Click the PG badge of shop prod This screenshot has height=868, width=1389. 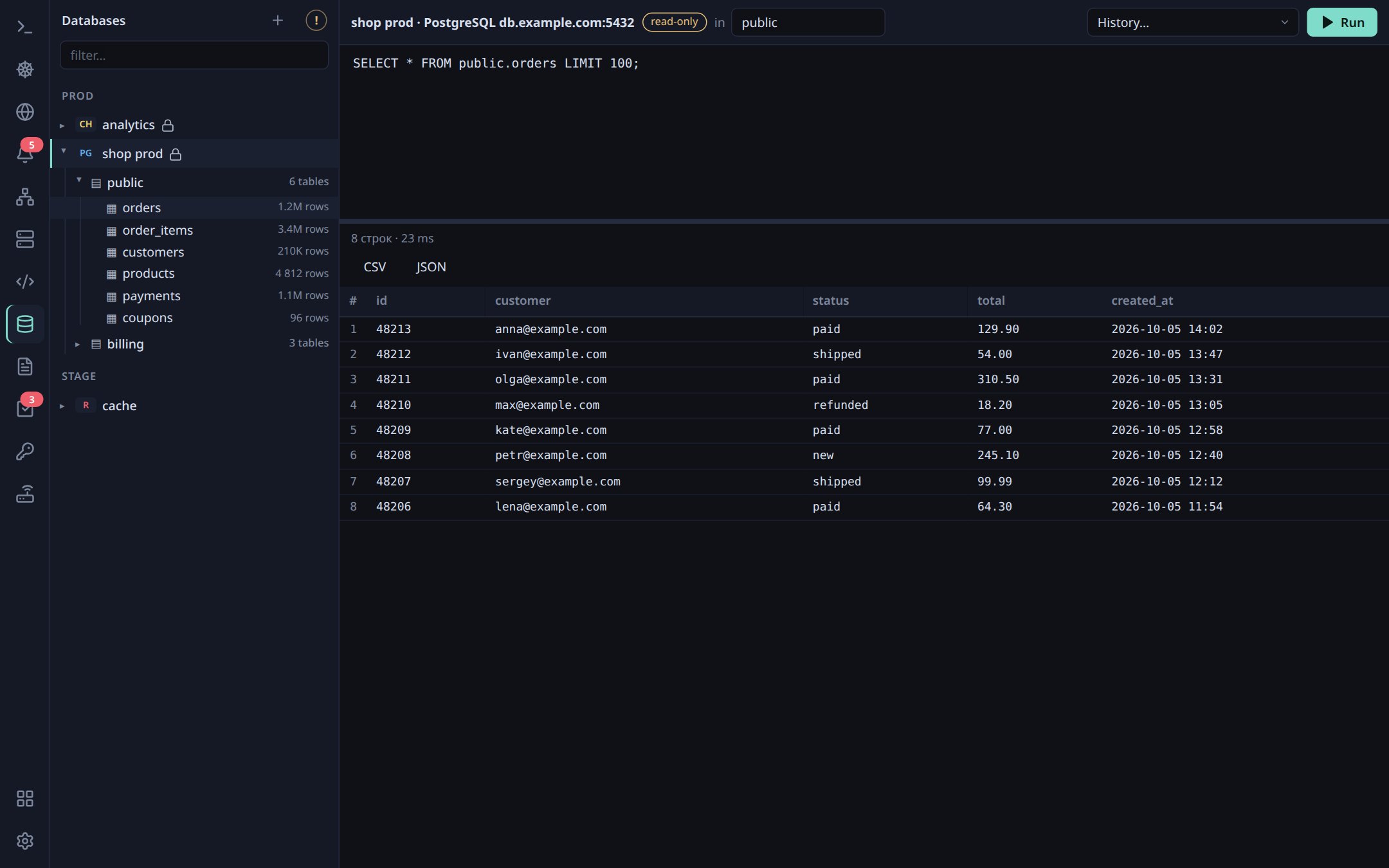point(86,154)
